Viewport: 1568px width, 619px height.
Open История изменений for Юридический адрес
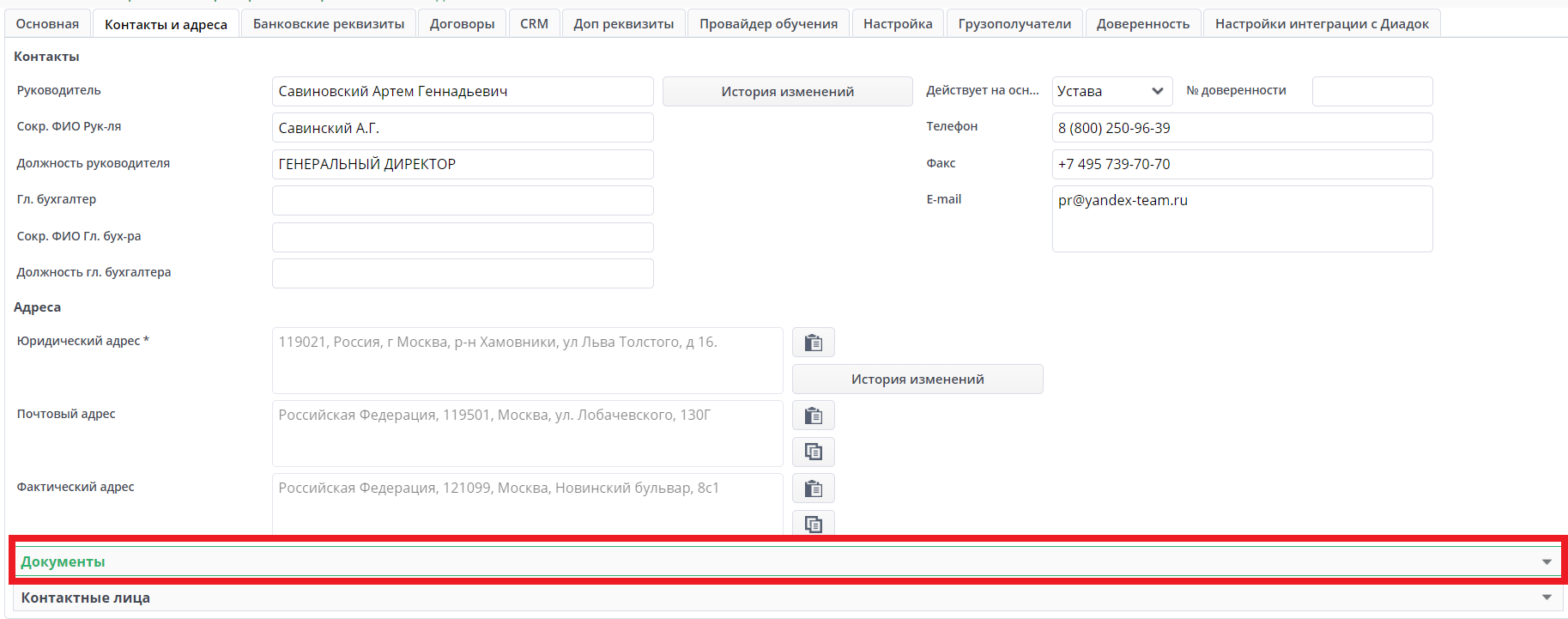pos(917,379)
